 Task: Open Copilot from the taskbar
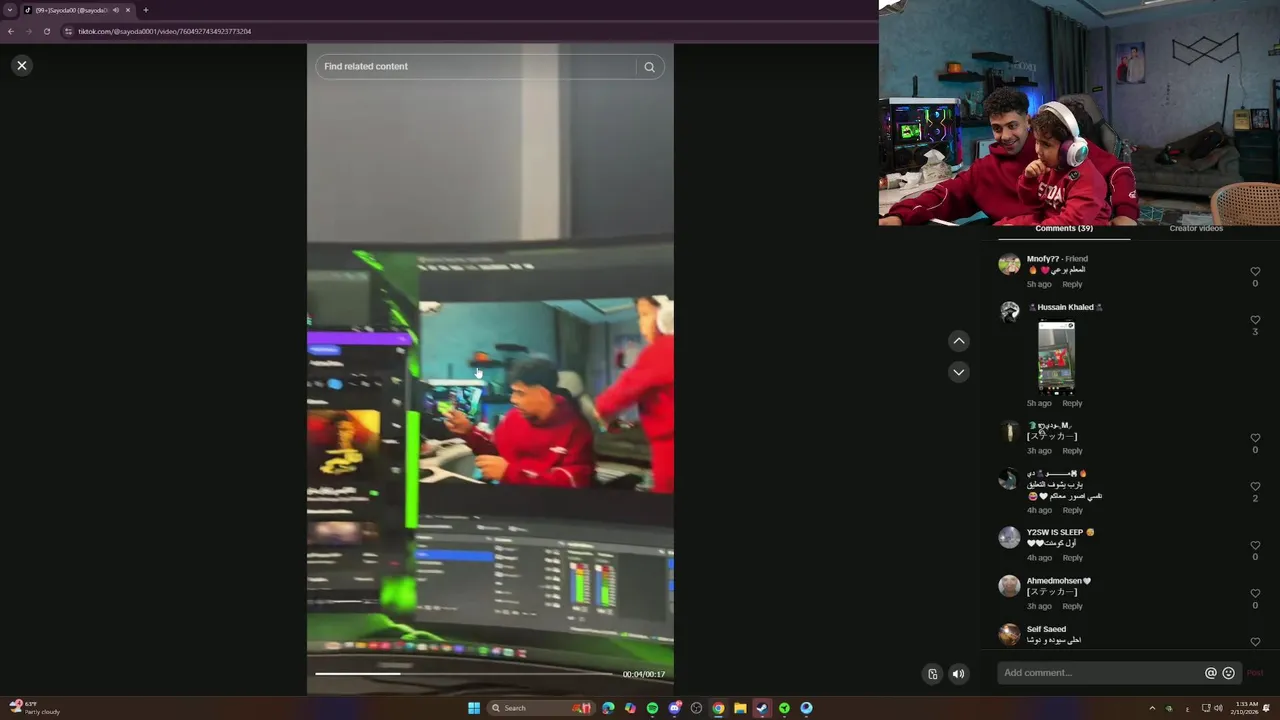(630, 708)
